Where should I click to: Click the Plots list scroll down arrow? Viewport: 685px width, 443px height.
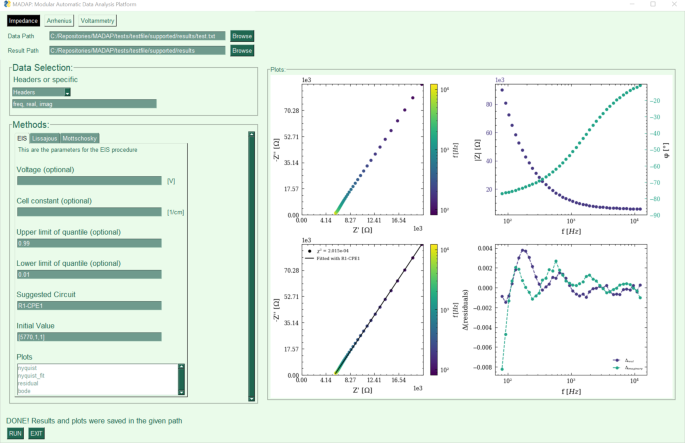pos(182,392)
